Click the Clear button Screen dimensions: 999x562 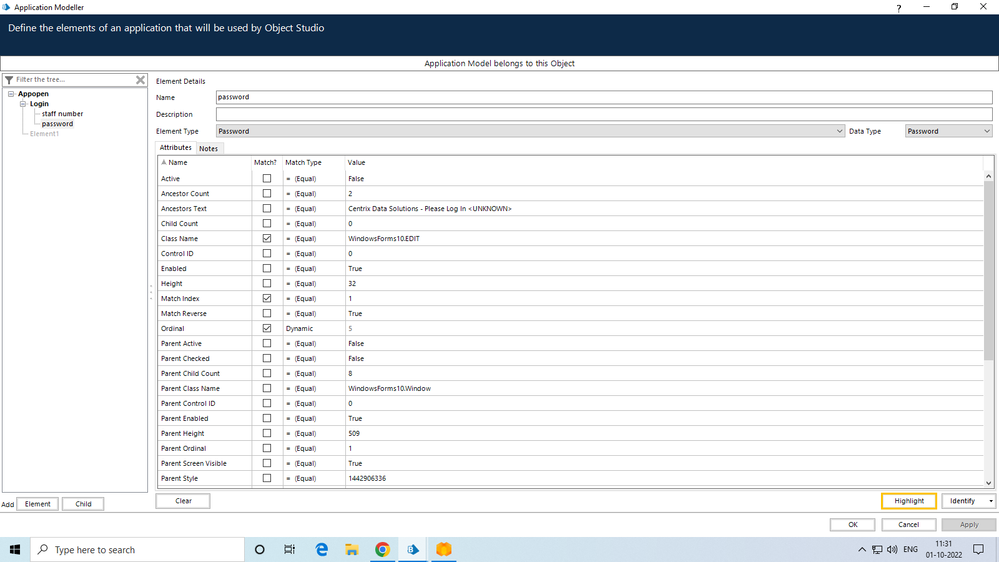183,501
